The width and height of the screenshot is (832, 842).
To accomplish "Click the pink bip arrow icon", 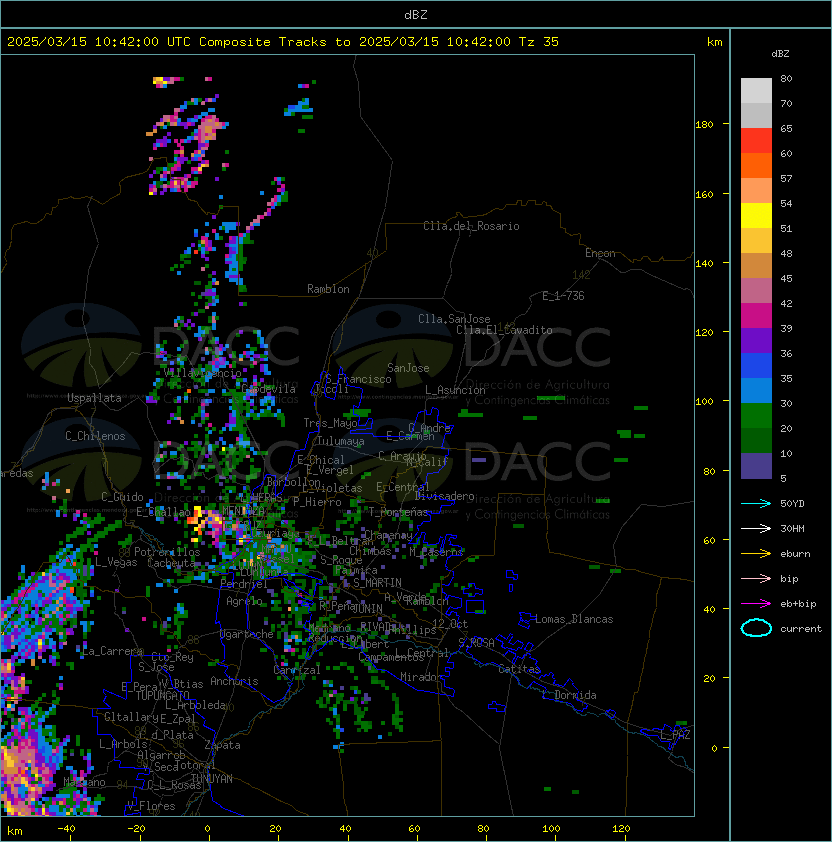I will pyautogui.click(x=756, y=578).
